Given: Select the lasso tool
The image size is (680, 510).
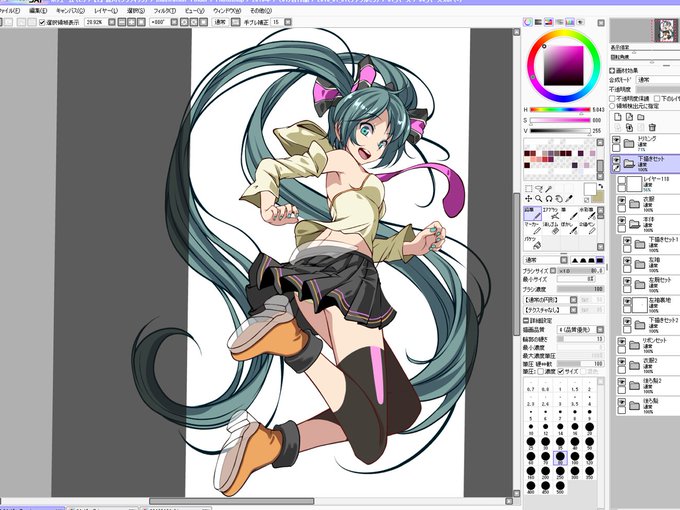Looking at the screenshot, I should 539,189.
